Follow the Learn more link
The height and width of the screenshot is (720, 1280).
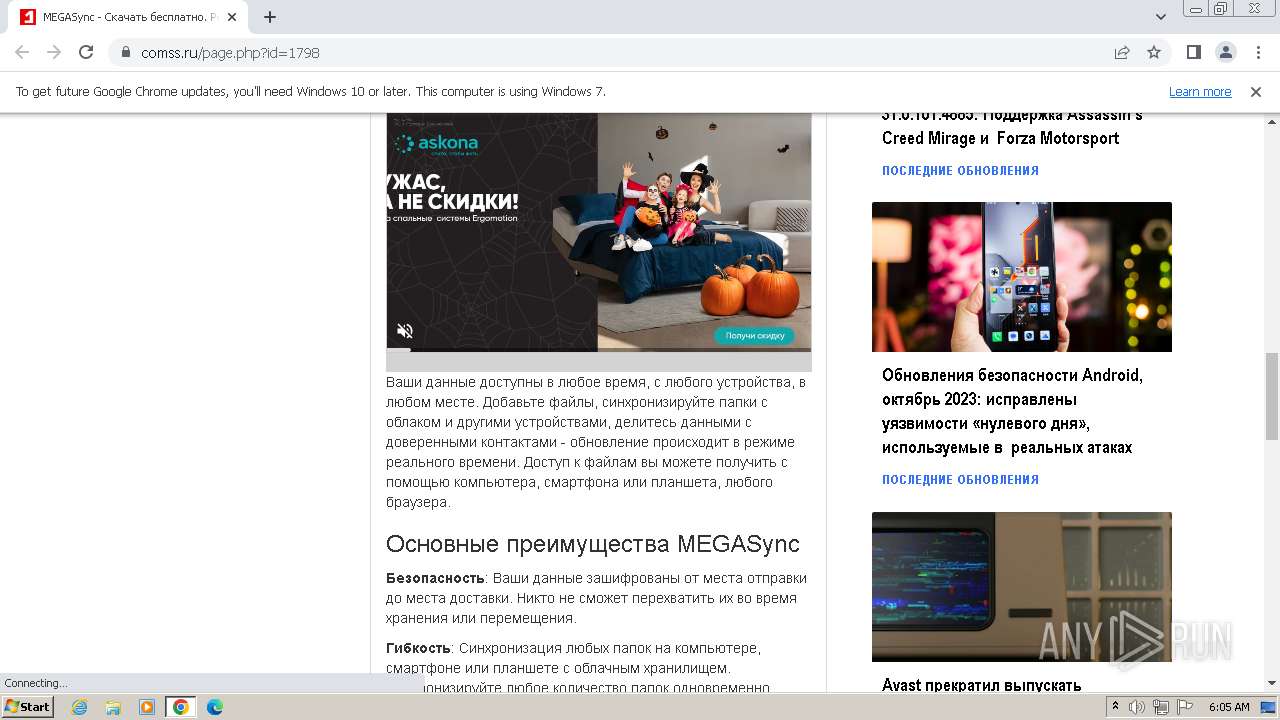pos(1200,91)
